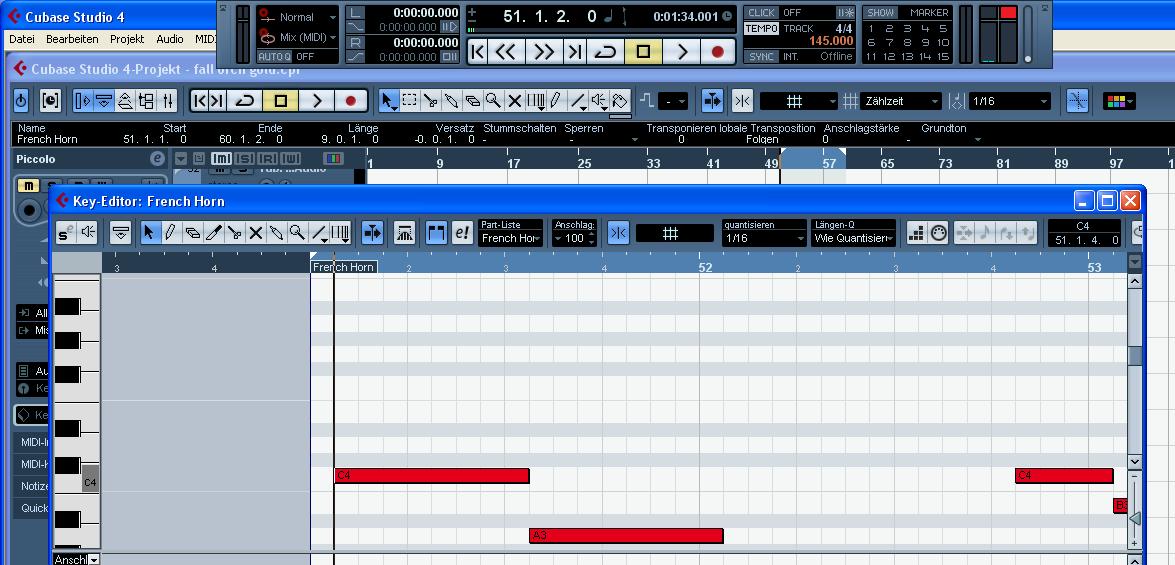Toggle Autoscroll in Key Editor toolbar
Viewport: 1175px width, 565px height.
pos(372,233)
